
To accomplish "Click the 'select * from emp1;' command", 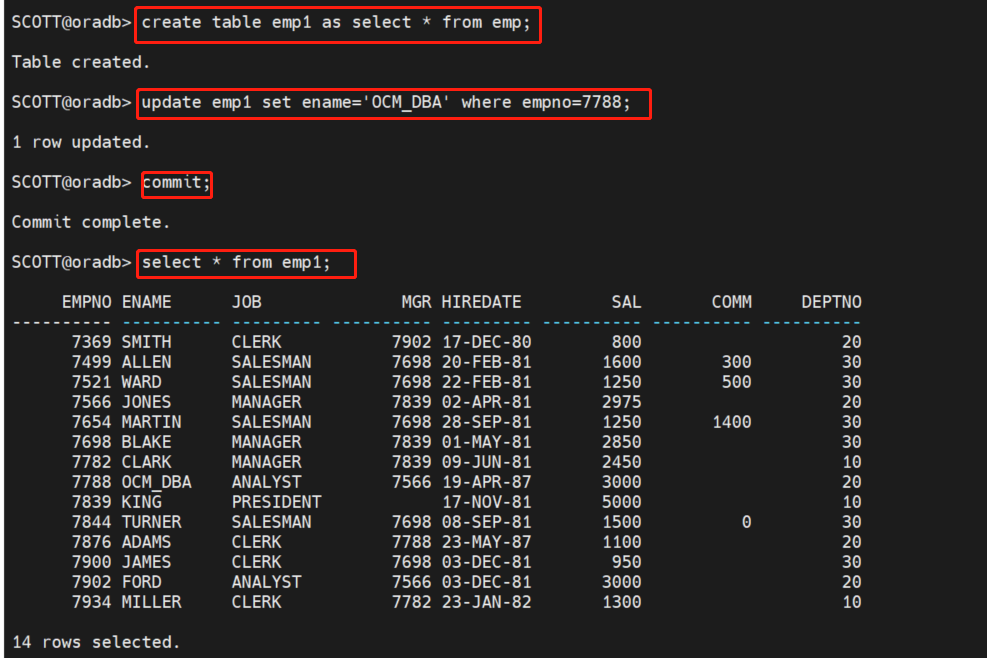I will coord(235,263).
